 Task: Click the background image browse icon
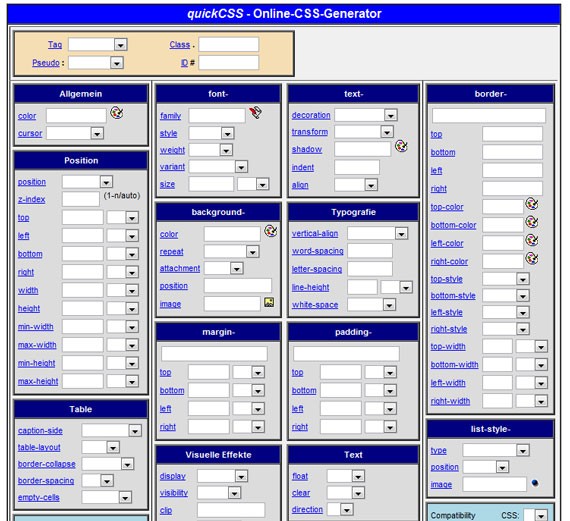[x=269, y=302]
